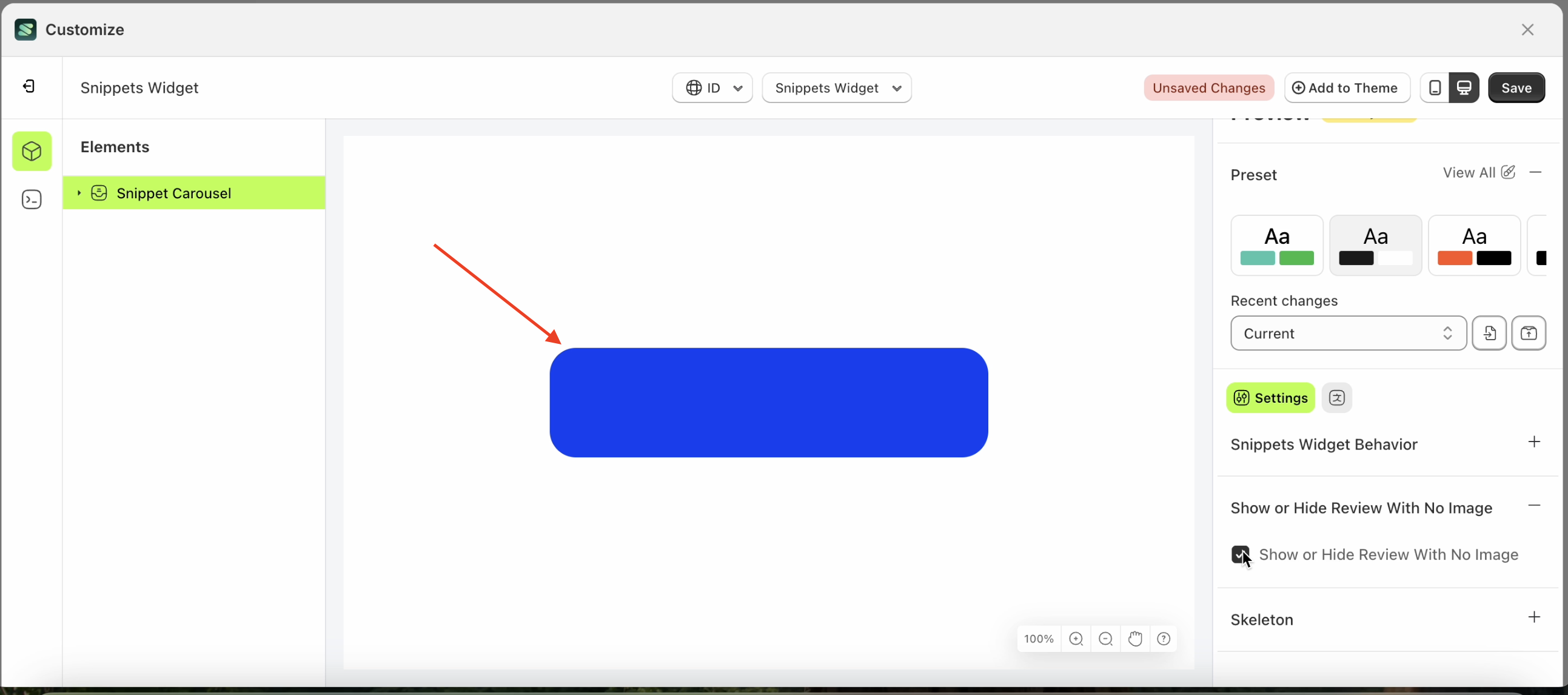Switch to desktop preview using monitor icon
The width and height of the screenshot is (1568, 695).
[x=1464, y=87]
